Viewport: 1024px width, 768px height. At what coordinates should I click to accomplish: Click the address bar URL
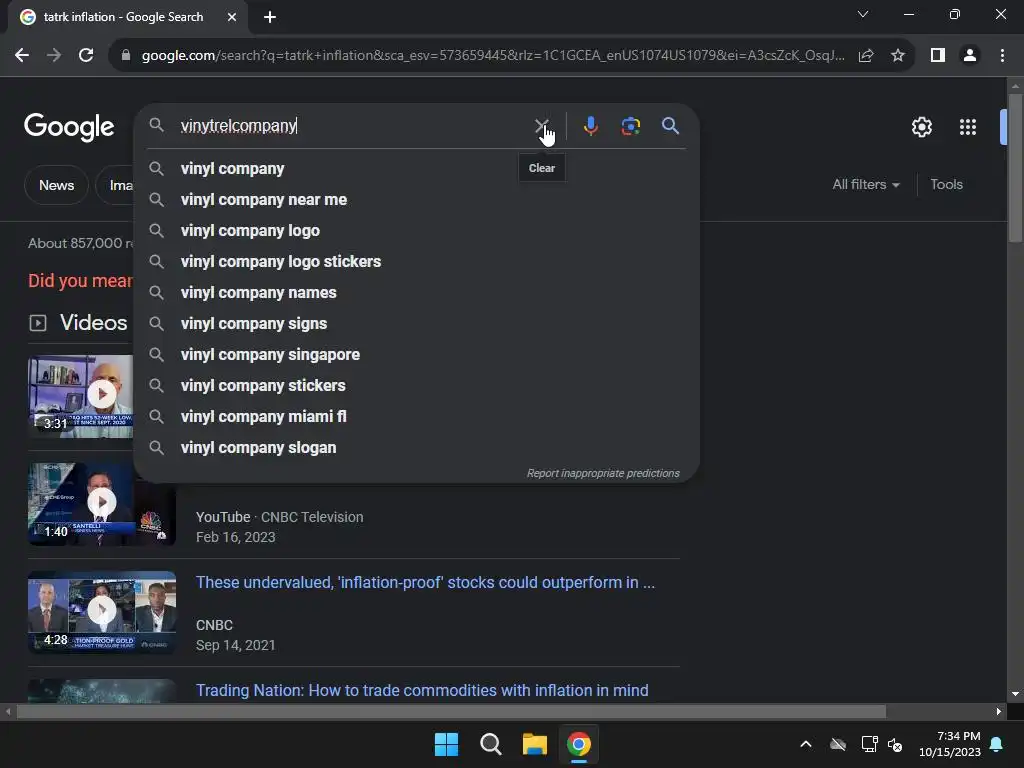tap(492, 56)
